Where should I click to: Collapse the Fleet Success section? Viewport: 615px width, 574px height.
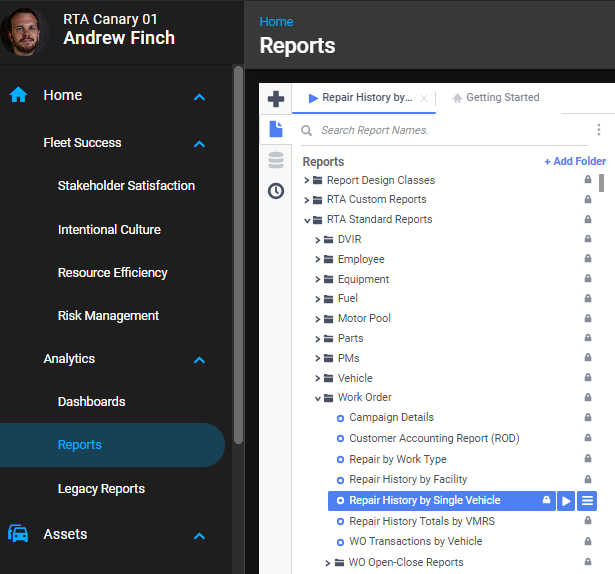click(199, 144)
